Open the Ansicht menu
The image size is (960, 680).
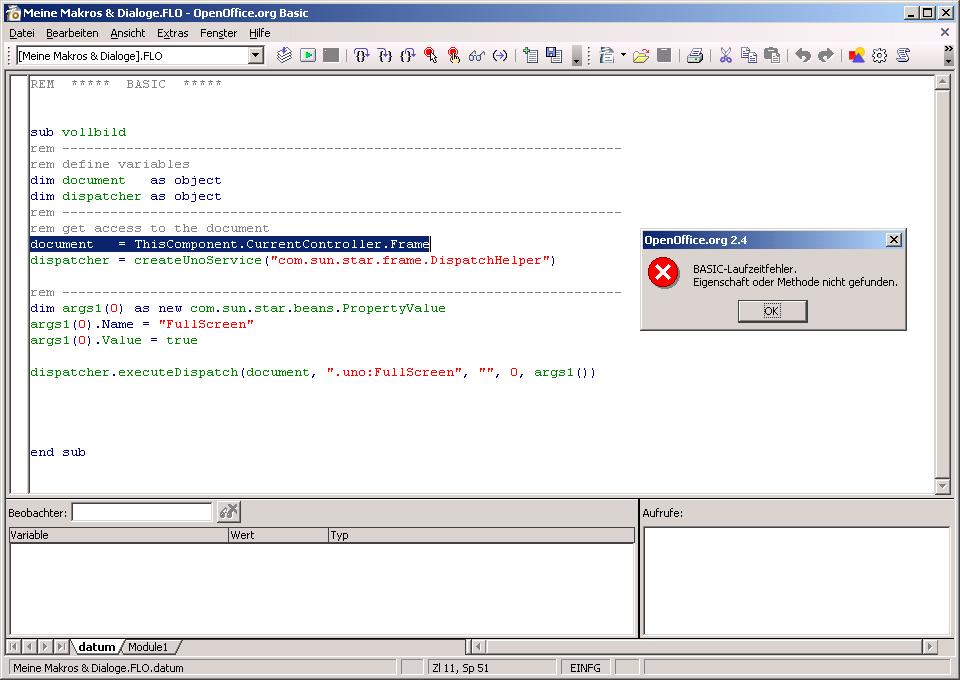tap(127, 33)
